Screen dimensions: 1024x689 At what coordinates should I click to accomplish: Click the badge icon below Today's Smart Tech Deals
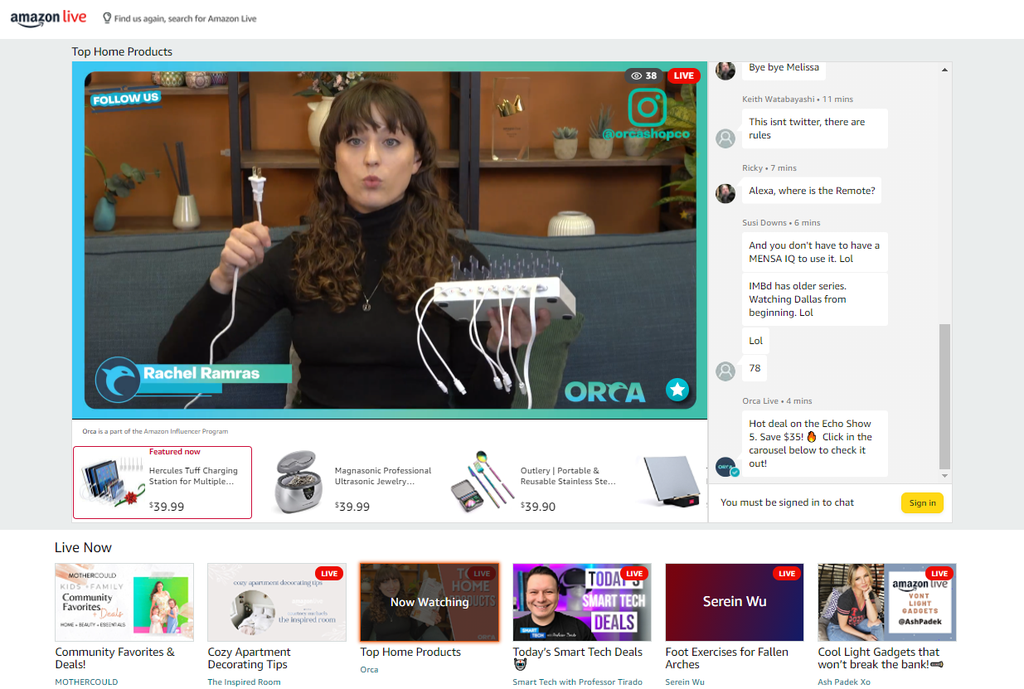(520, 665)
